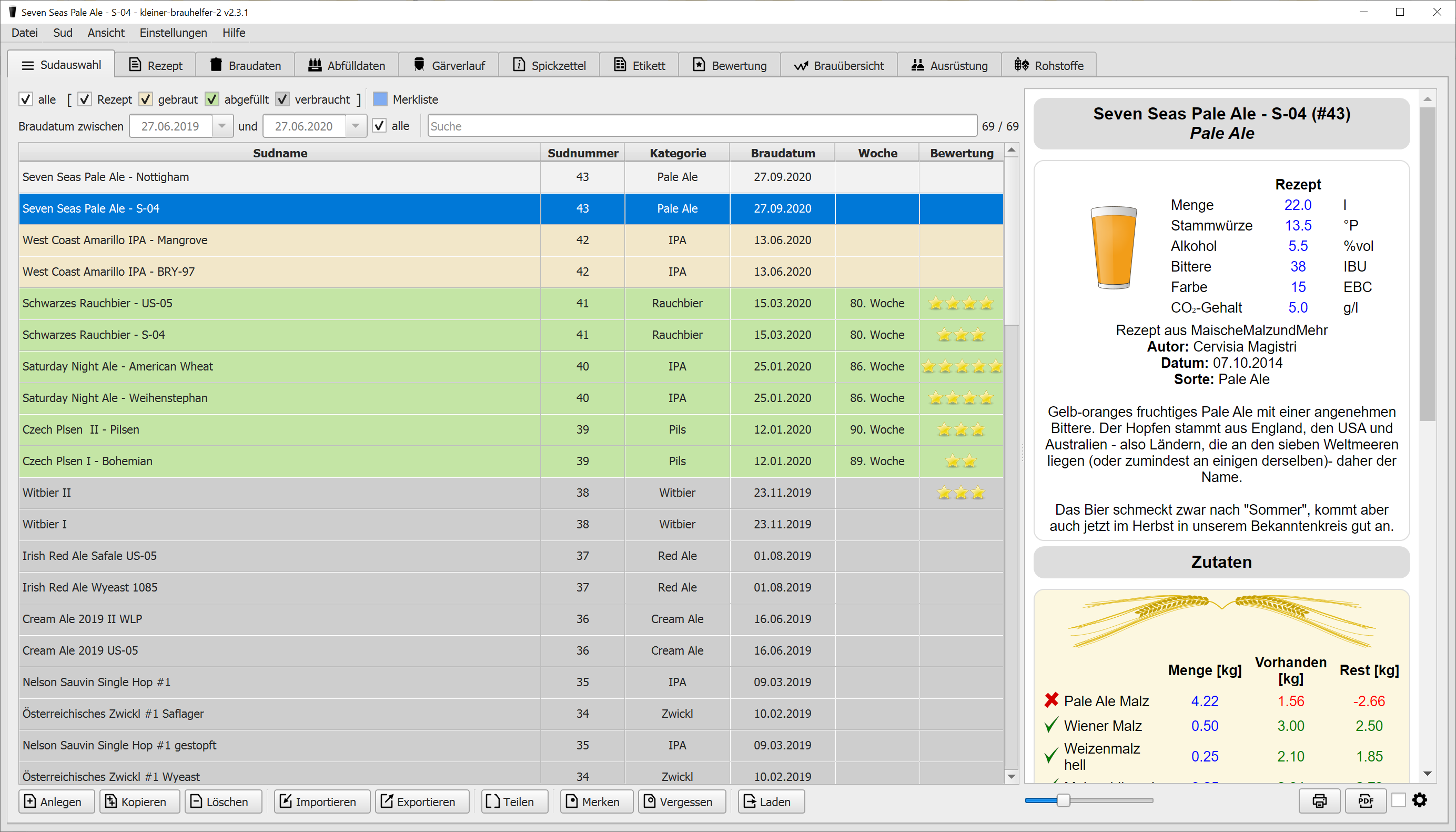The image size is (1456, 832).
Task: Open the end date 27.06.2020 dropdown
Action: tap(356, 126)
